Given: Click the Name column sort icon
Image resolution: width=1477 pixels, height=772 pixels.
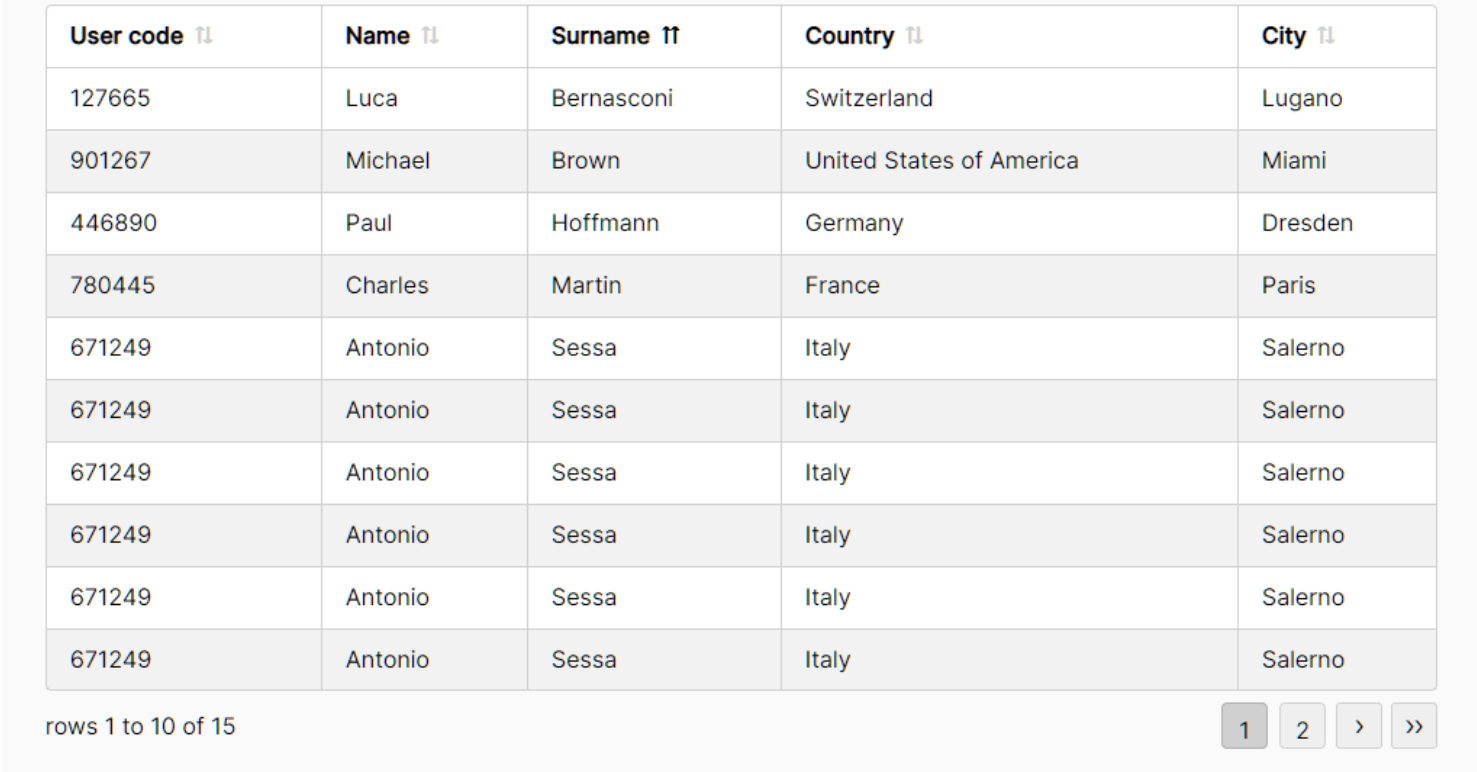Looking at the screenshot, I should point(430,37).
